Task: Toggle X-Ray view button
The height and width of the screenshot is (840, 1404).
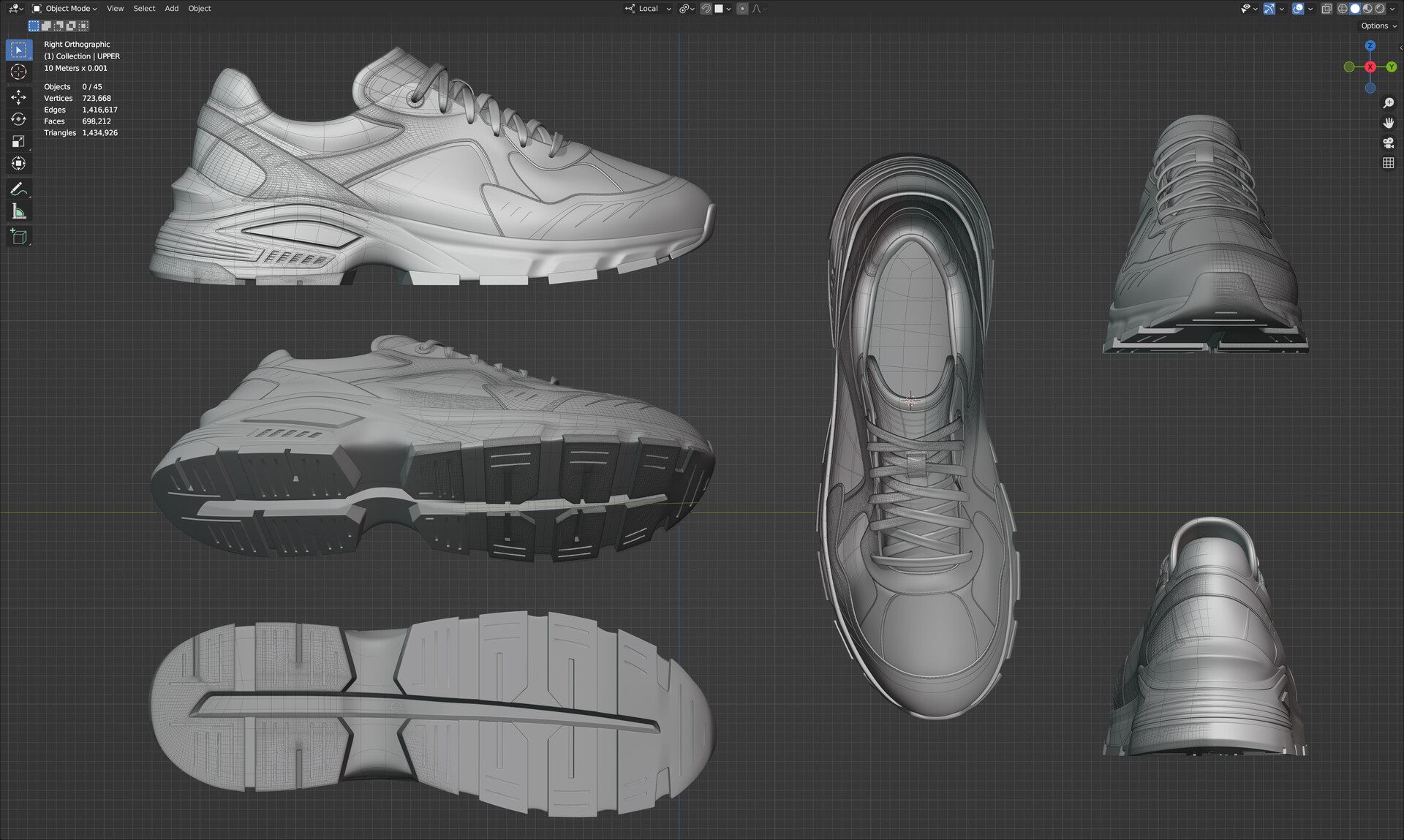Action: (1326, 9)
